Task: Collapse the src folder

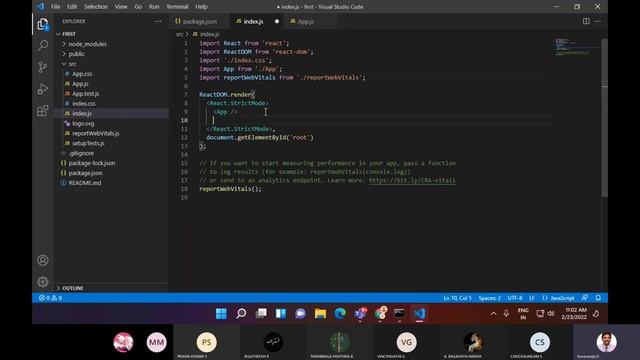Action: click(72, 64)
